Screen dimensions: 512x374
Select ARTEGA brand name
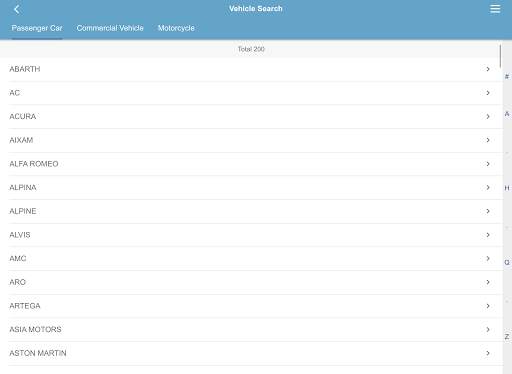[x=25, y=306]
